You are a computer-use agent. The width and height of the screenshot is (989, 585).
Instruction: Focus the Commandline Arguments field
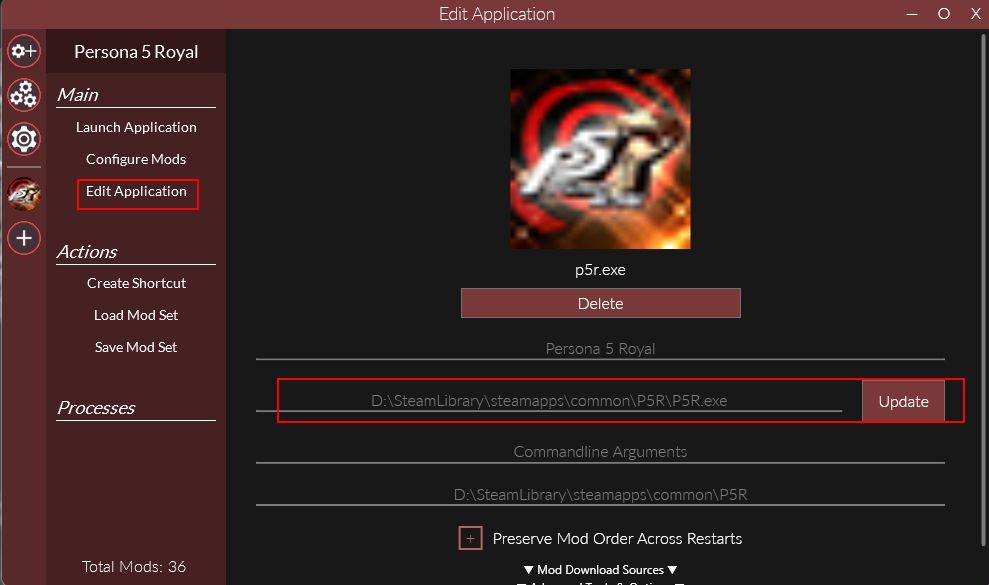pos(600,452)
